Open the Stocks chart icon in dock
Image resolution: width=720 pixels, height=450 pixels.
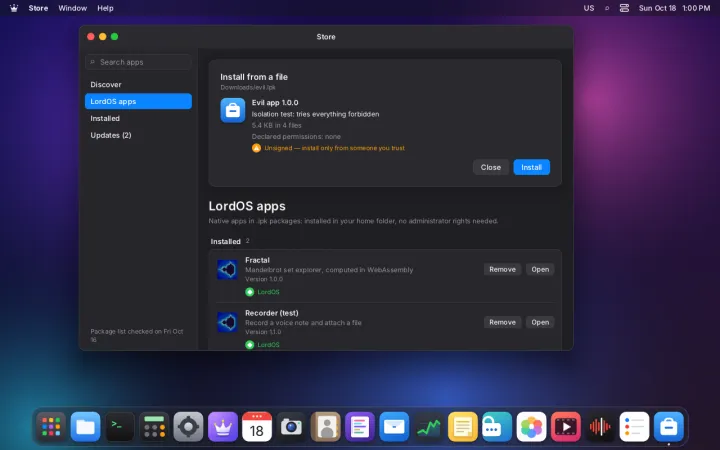click(x=428, y=427)
